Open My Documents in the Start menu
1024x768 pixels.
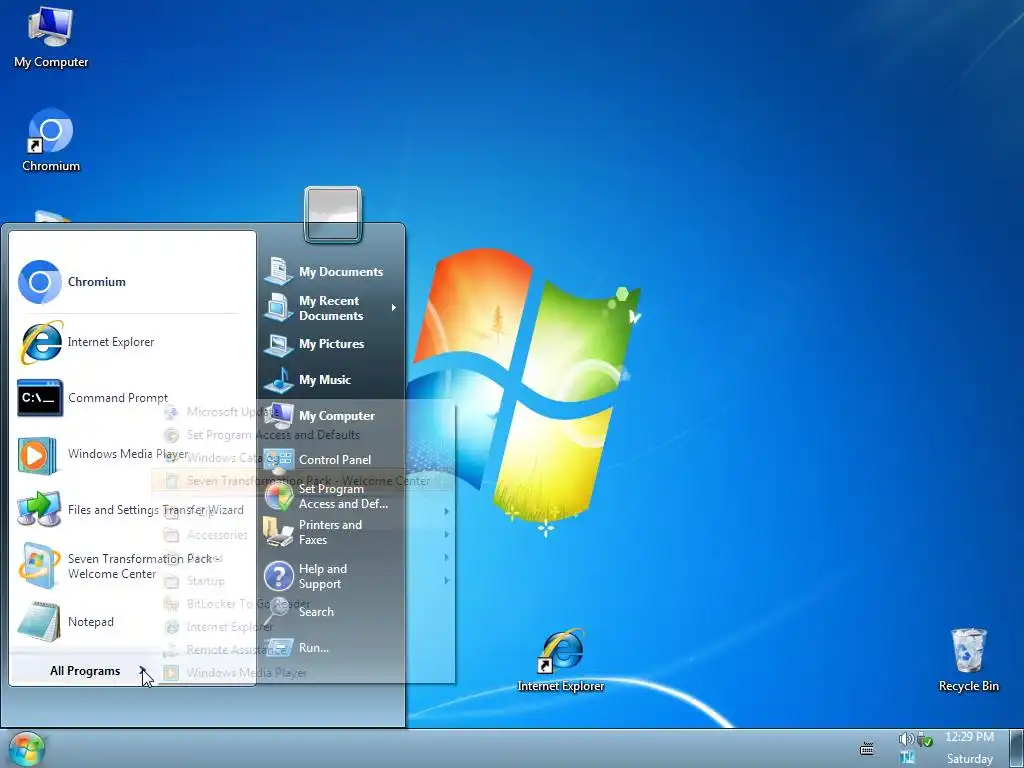coord(332,272)
